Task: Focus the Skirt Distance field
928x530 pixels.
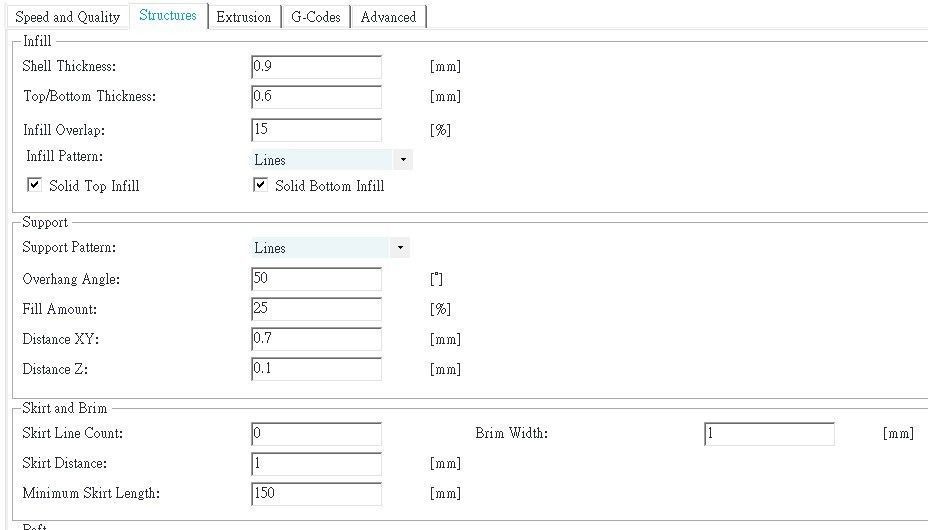Action: click(x=316, y=464)
